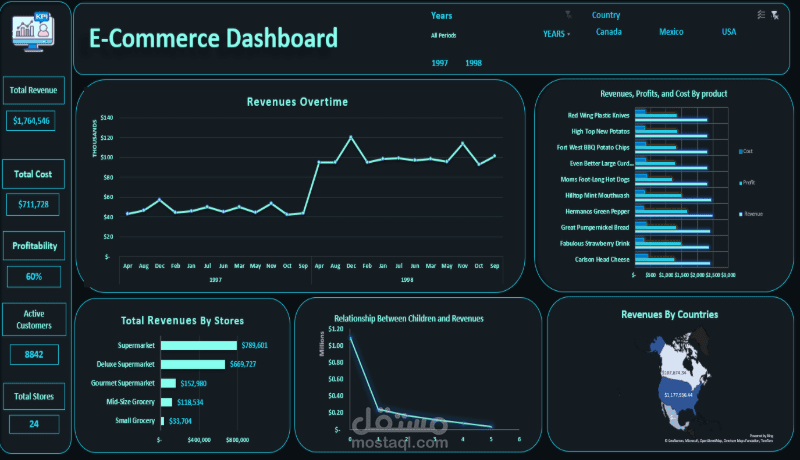Click the Mexico region on the map
This screenshot has height=460, width=800.
tap(672, 418)
